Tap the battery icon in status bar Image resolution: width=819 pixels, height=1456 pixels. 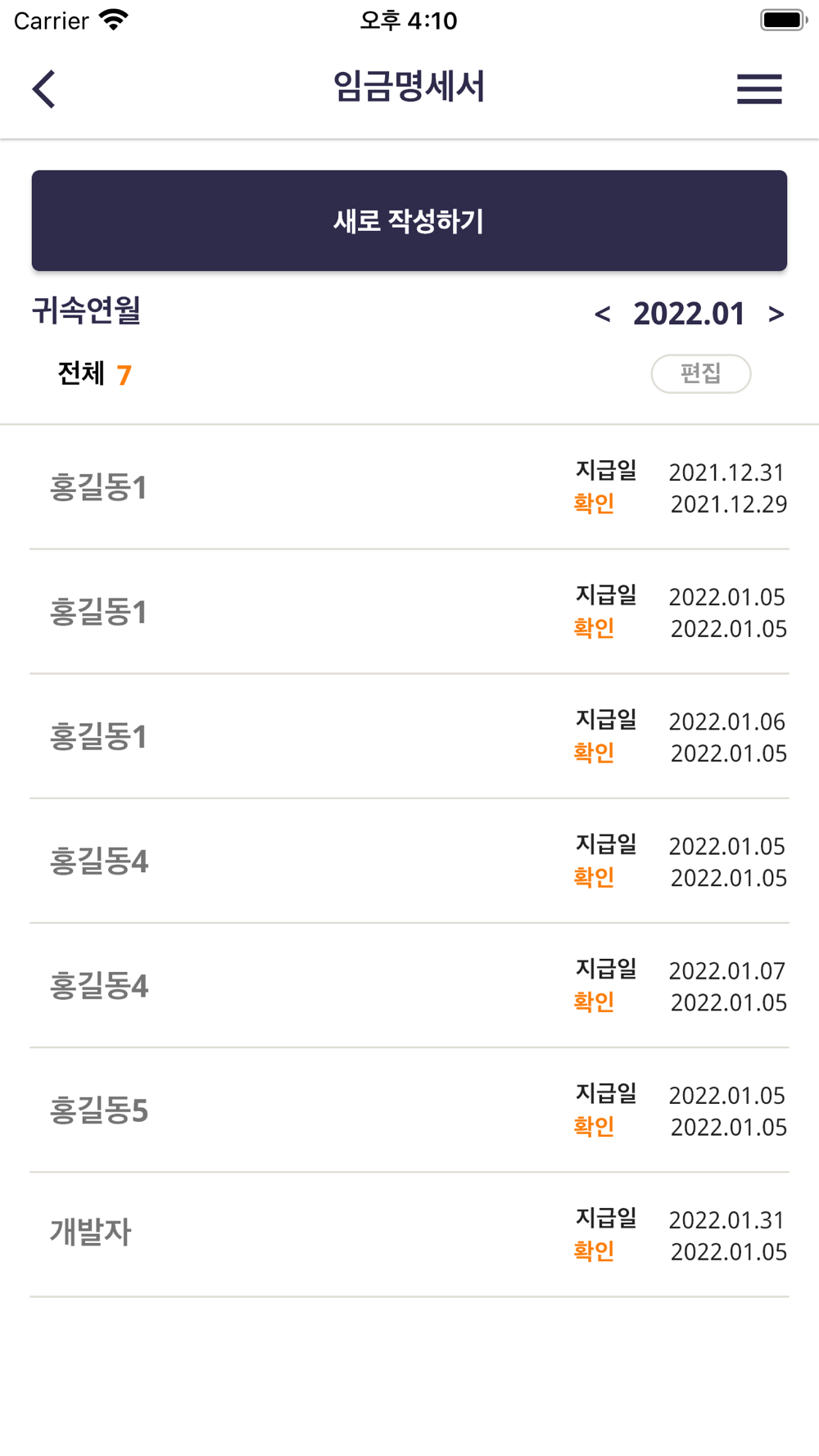pyautogui.click(x=782, y=20)
